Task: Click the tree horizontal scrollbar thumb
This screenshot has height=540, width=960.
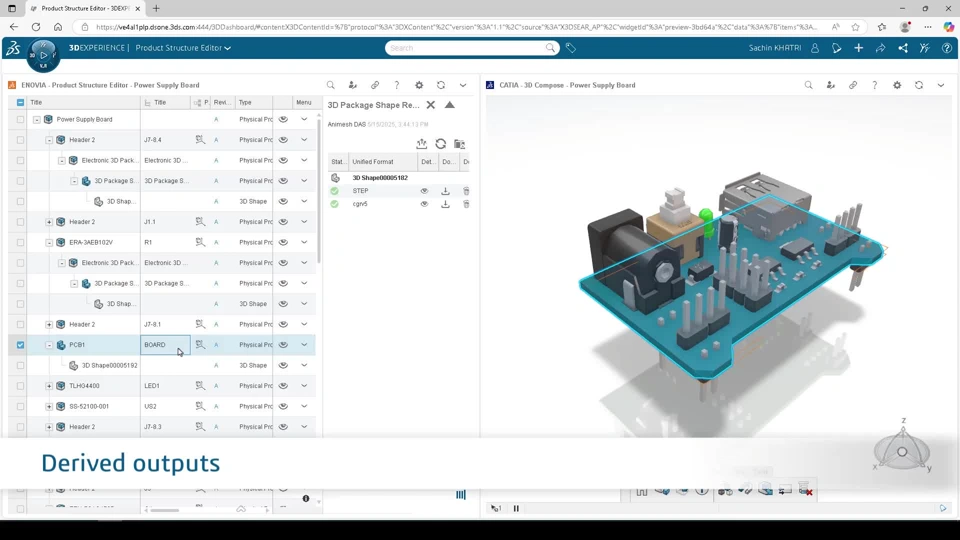Action: (165, 510)
